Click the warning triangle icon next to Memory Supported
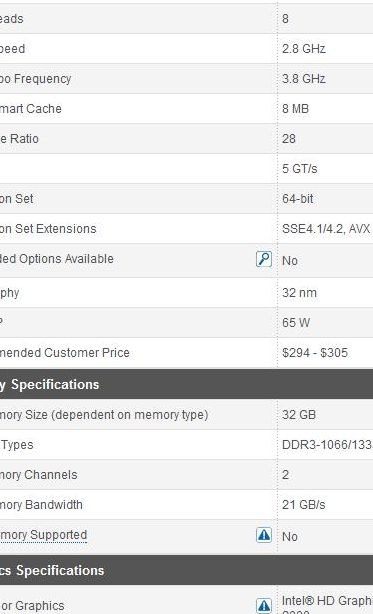The width and height of the screenshot is (373, 614). (x=264, y=535)
